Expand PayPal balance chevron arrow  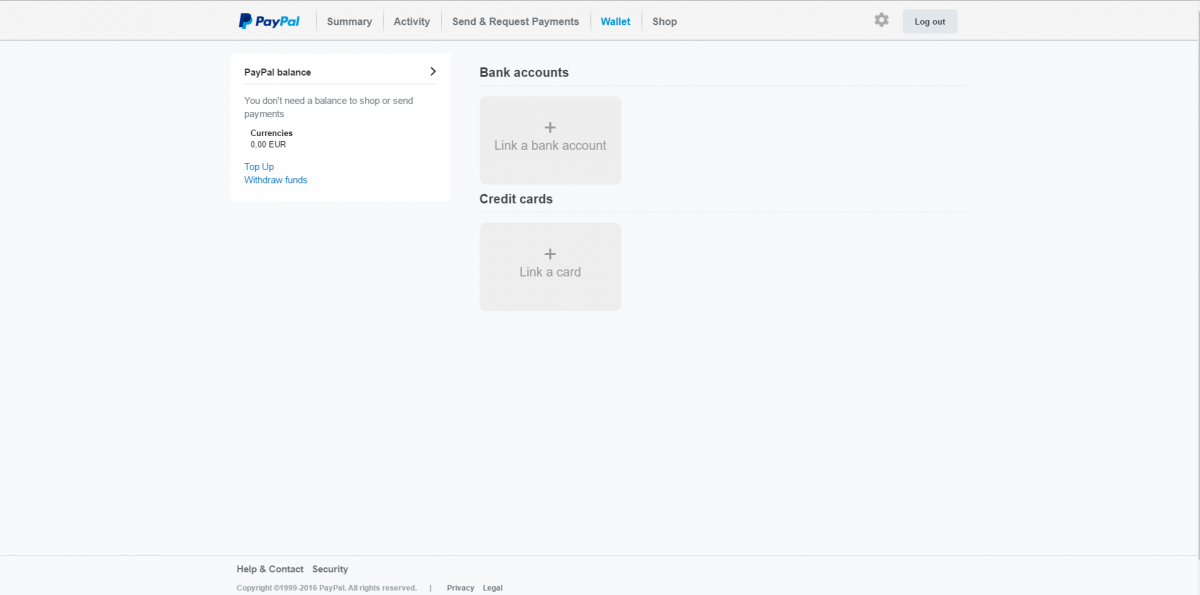pyautogui.click(x=433, y=71)
